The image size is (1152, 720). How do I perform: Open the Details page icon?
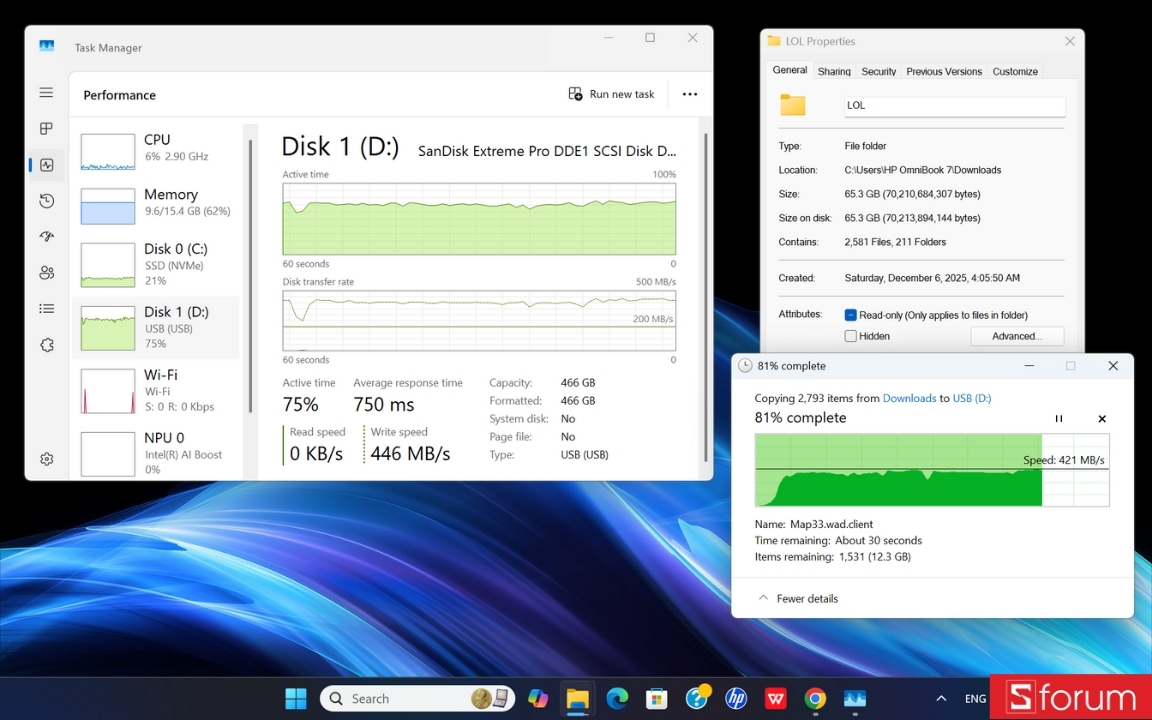point(46,309)
